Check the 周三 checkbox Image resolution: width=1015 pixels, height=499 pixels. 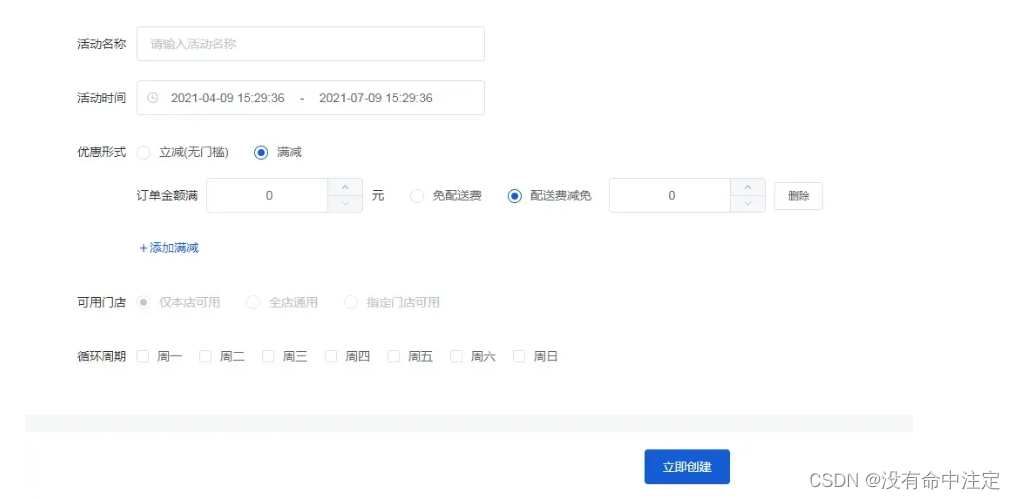coord(268,356)
